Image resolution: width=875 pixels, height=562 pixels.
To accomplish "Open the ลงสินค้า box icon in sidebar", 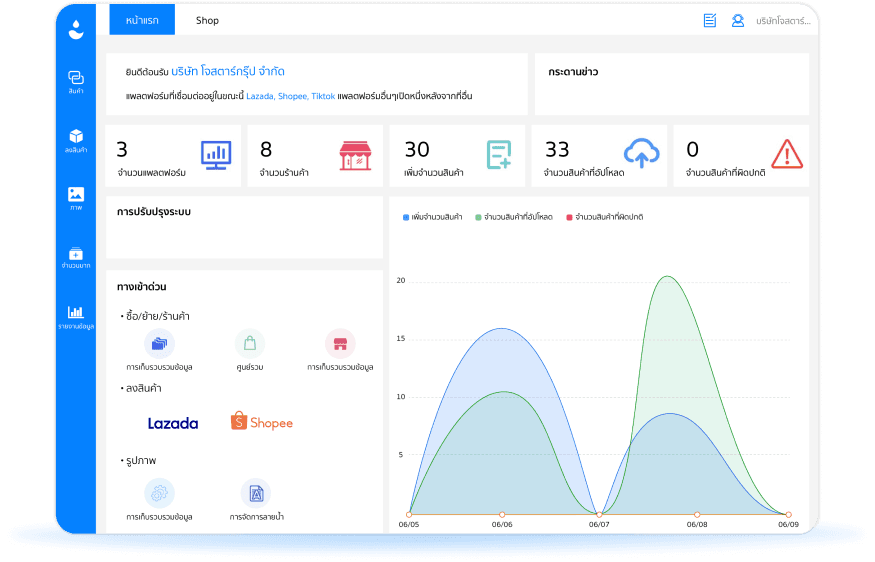I will (76, 141).
